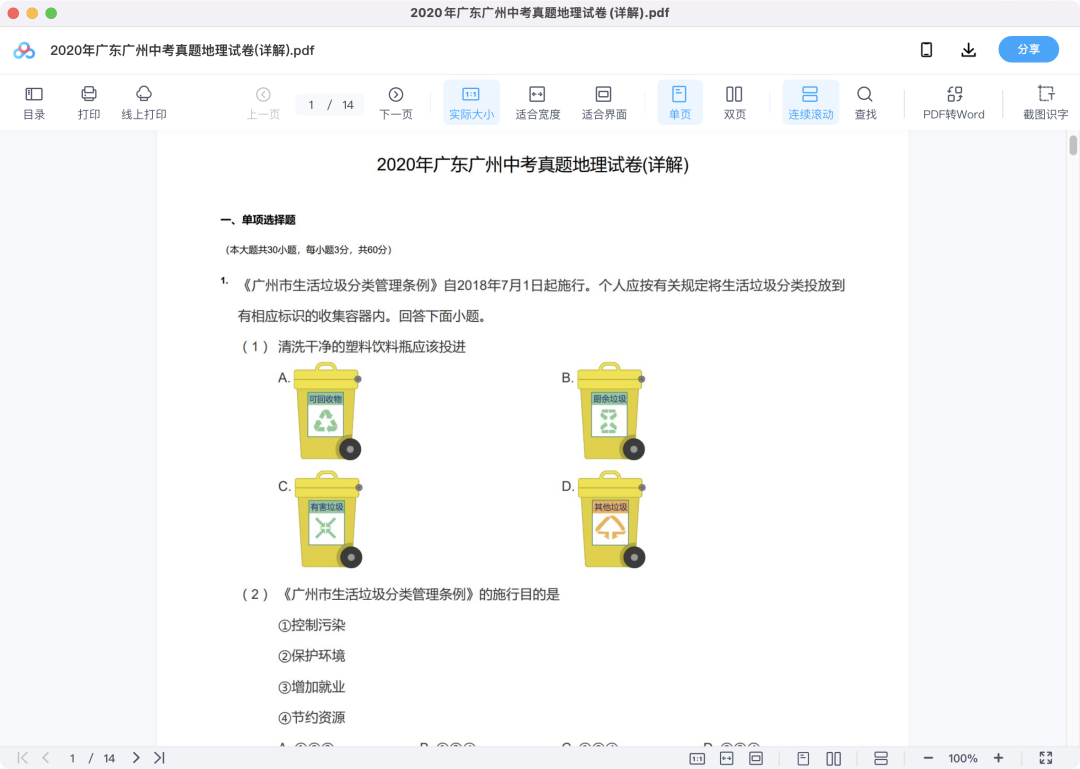Image resolution: width=1080 pixels, height=769 pixels.
Task: Toggle 连续滚动 continuous scrolling
Action: pyautogui.click(x=811, y=103)
